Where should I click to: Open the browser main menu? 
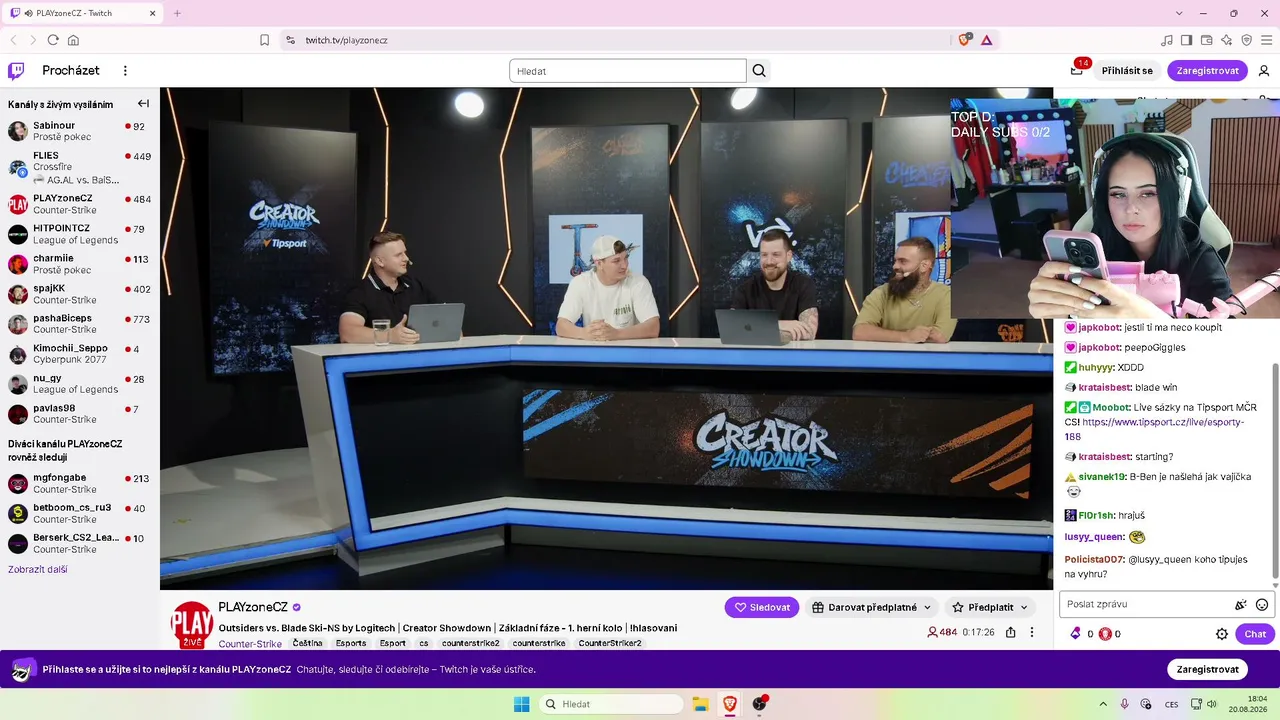[1266, 40]
